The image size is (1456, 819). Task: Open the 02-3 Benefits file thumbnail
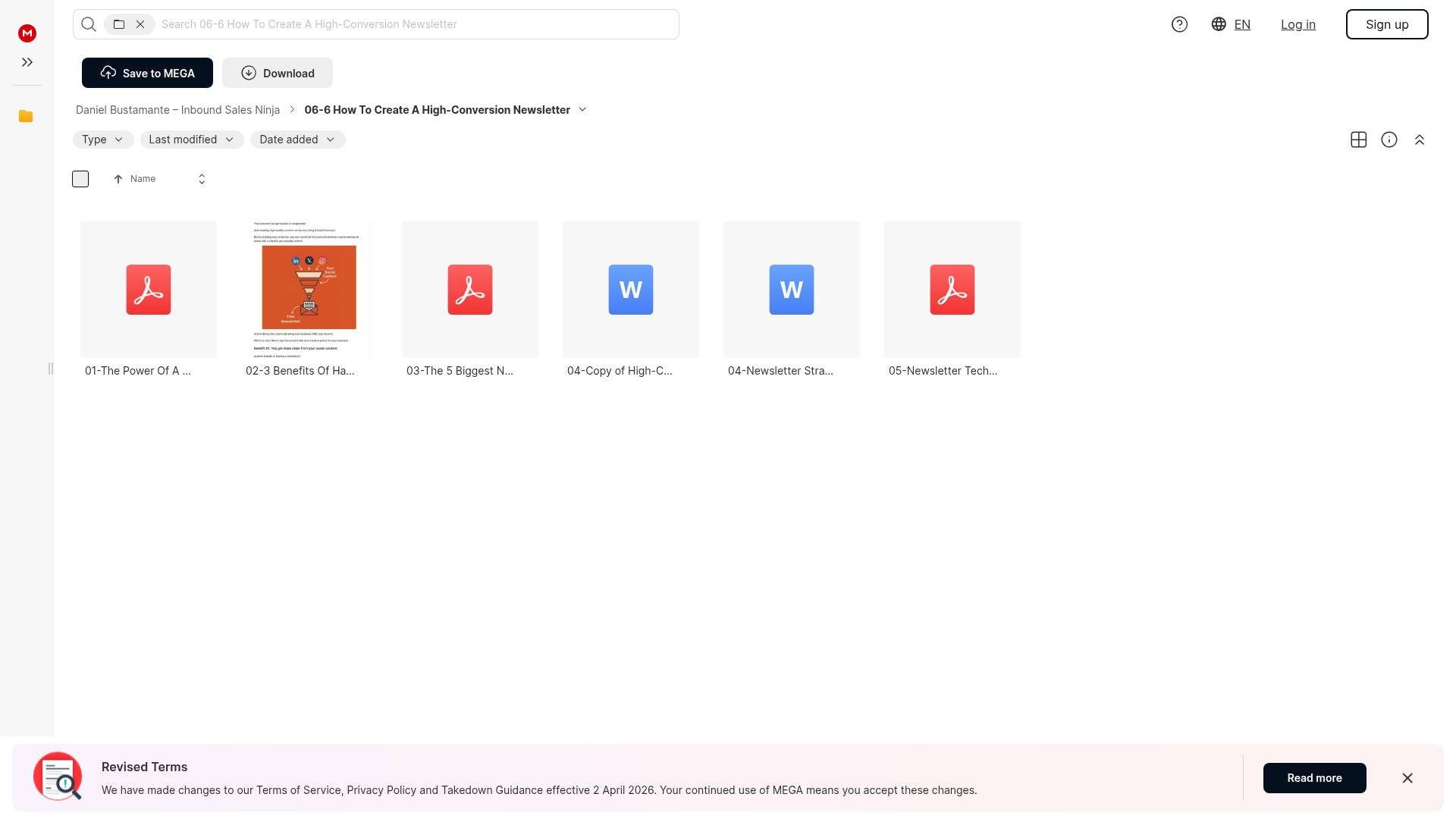[x=309, y=289]
